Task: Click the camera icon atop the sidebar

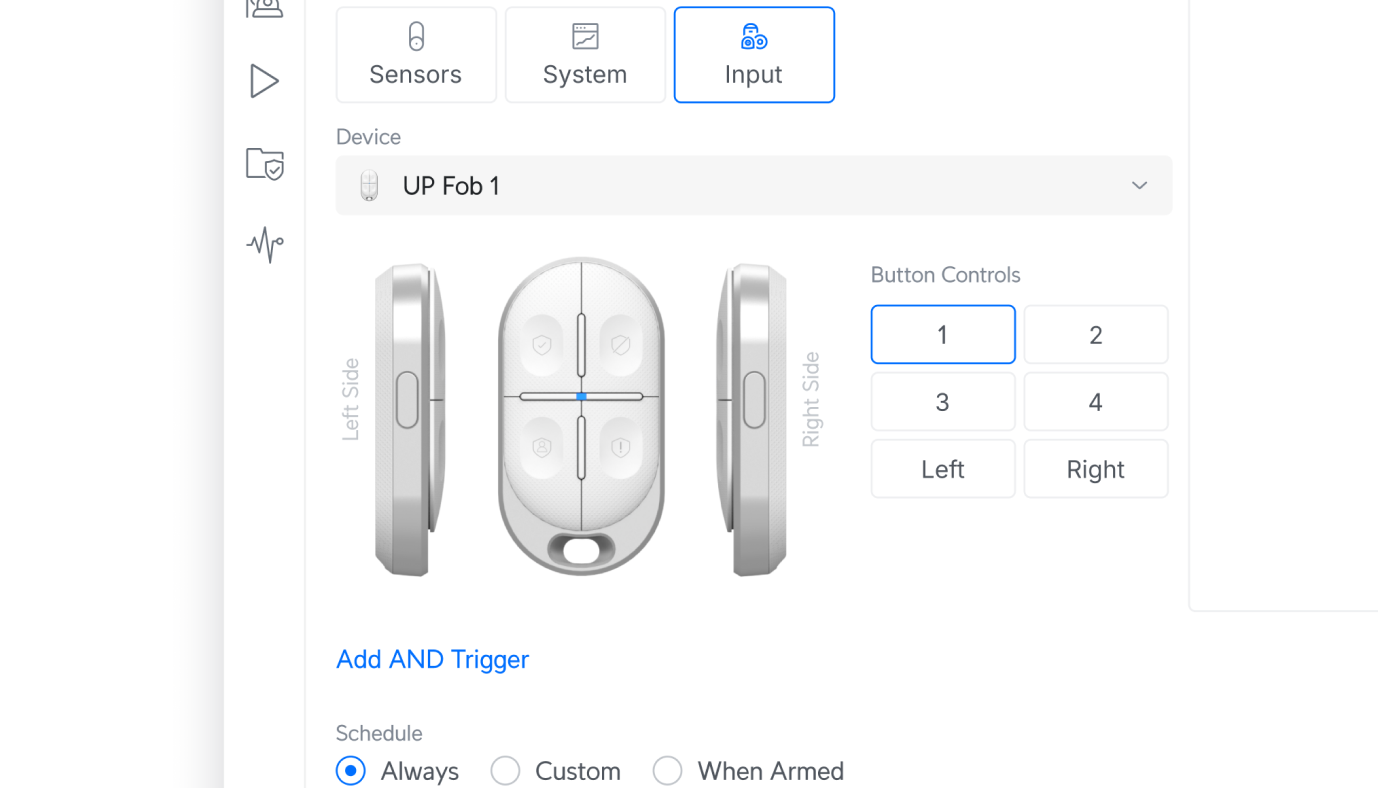Action: 265,8
